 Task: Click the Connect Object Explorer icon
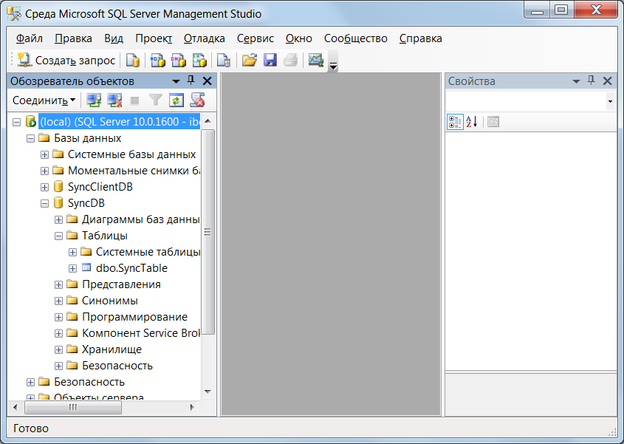[x=94, y=100]
